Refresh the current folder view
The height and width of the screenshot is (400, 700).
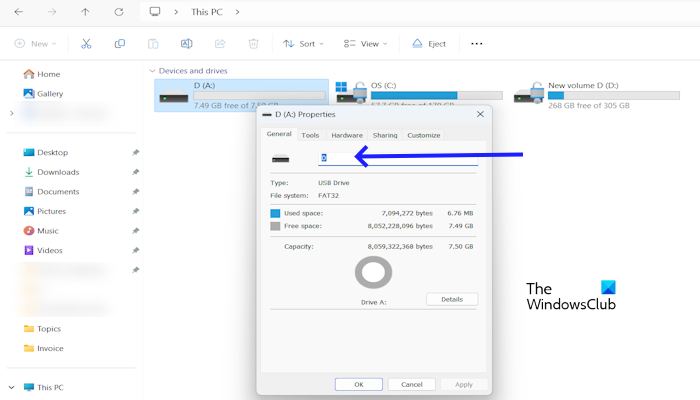119,12
